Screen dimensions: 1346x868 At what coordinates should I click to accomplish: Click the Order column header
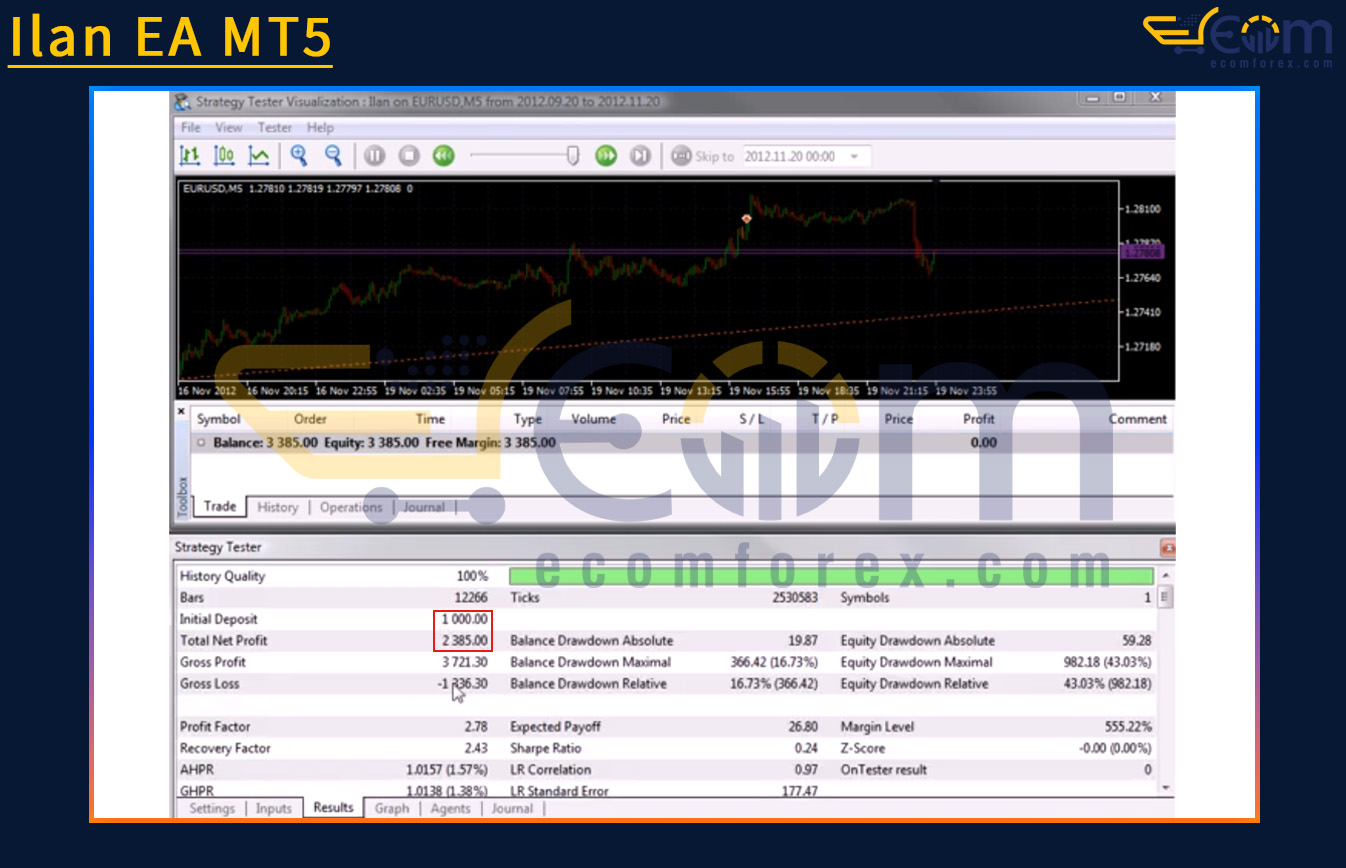pyautogui.click(x=311, y=419)
